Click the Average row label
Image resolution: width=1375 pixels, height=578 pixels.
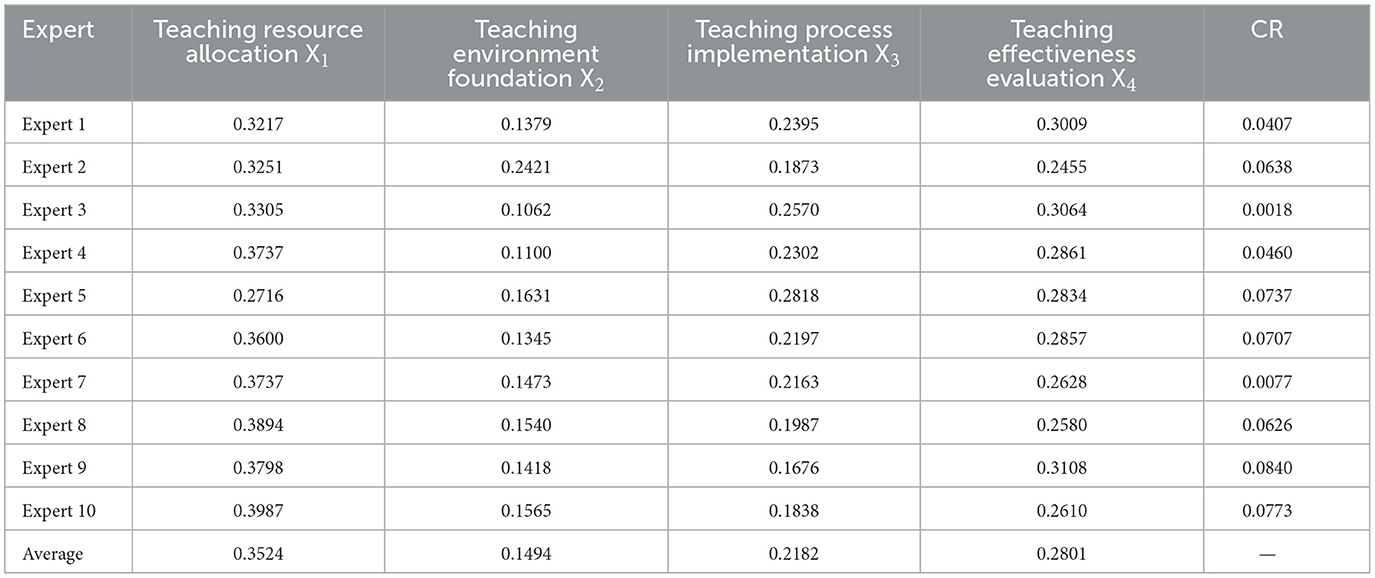coord(51,554)
